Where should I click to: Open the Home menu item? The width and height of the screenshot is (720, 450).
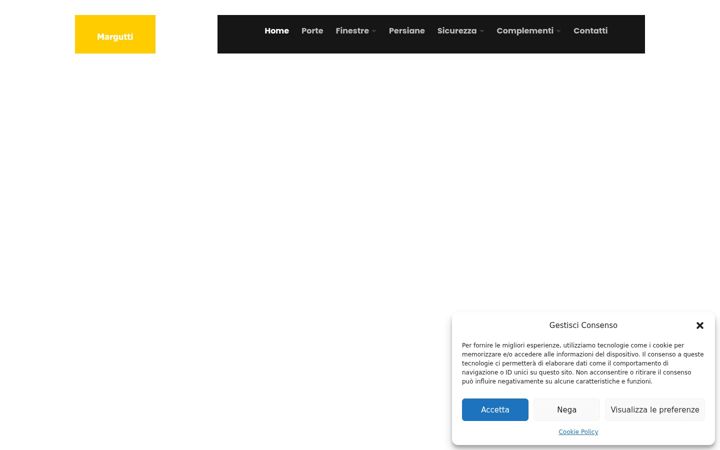(276, 31)
